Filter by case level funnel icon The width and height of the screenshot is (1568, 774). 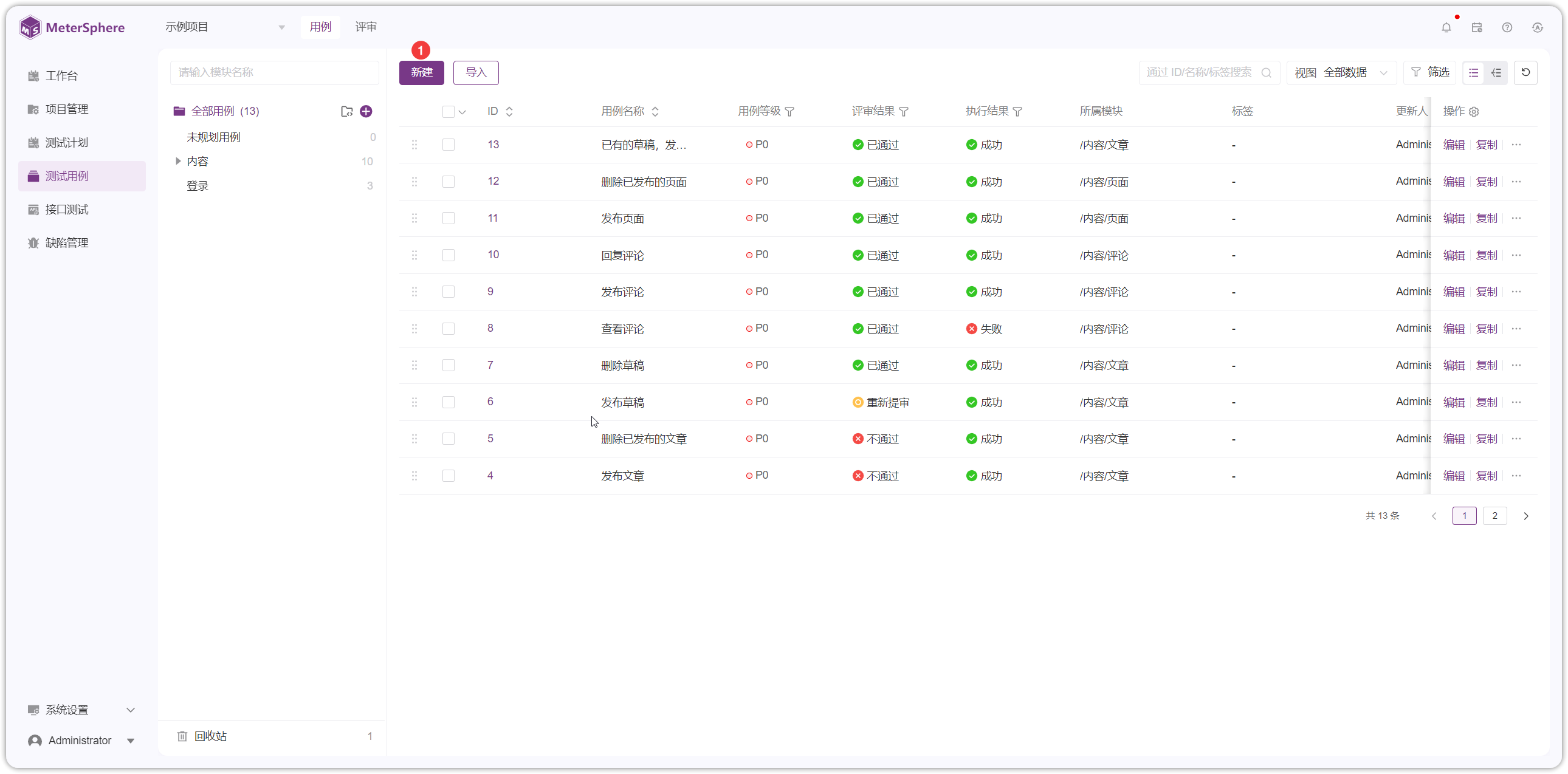pyautogui.click(x=789, y=112)
